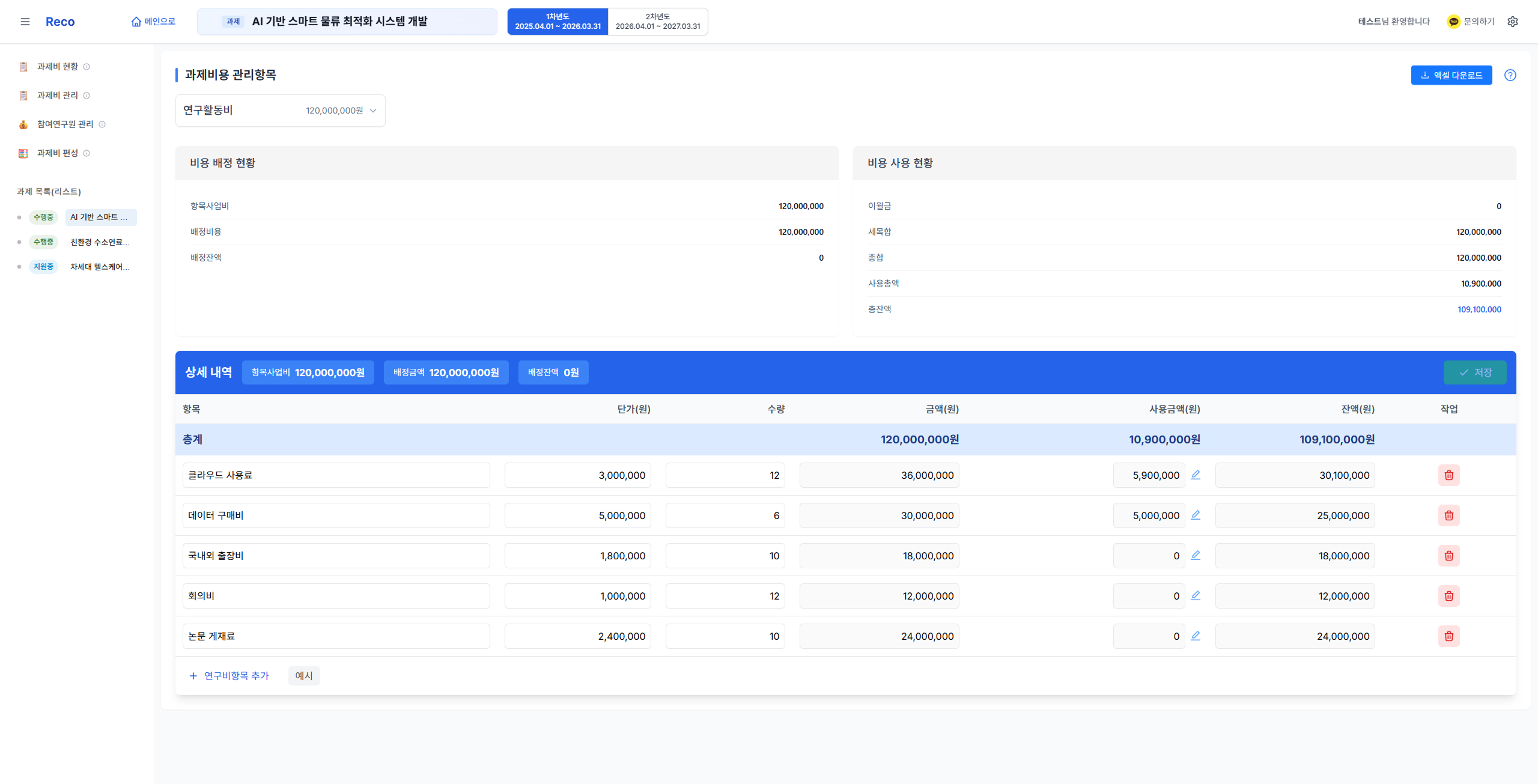This screenshot has width=1538, height=784.
Task: Open the help question mark icon
Action: click(x=1510, y=75)
